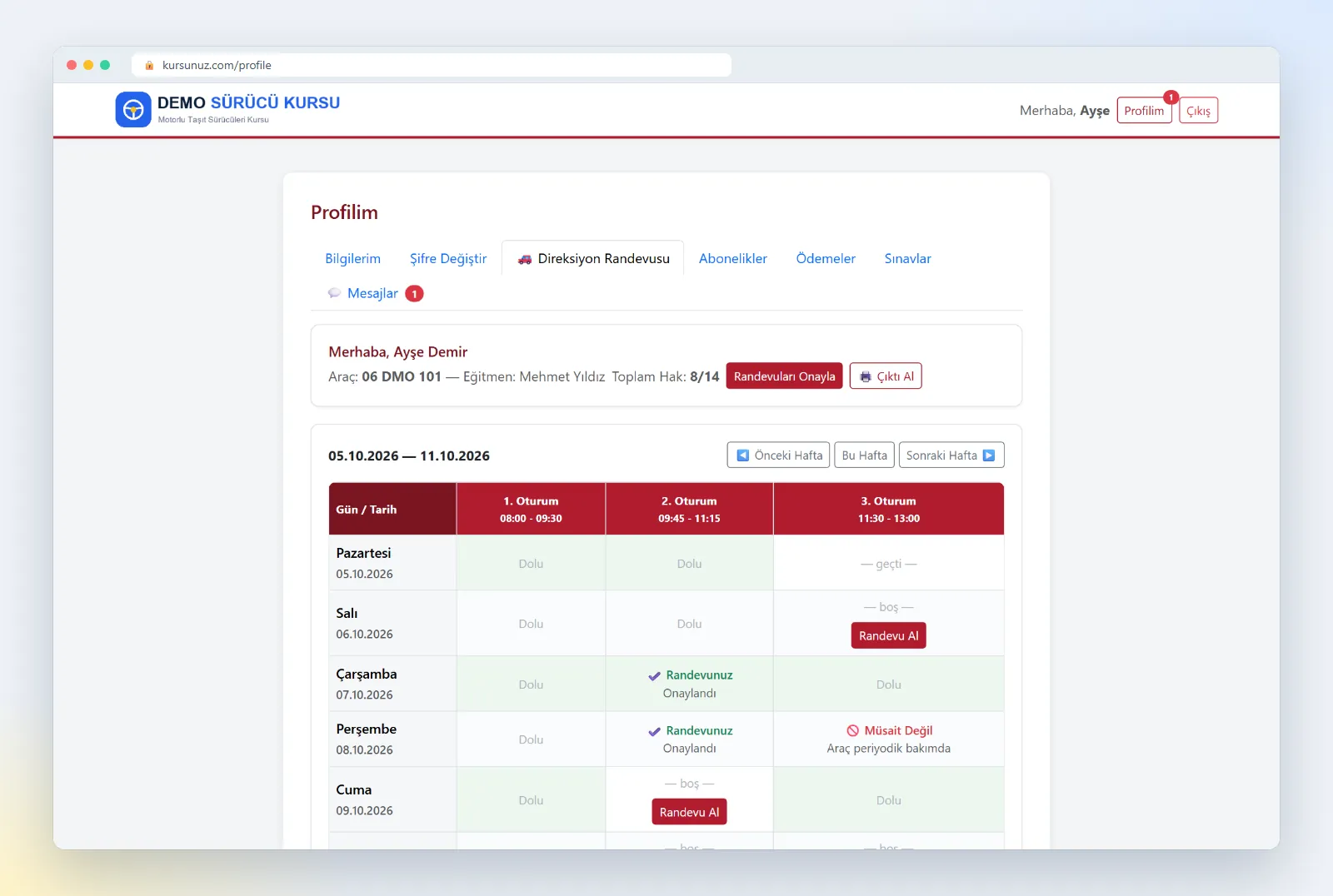Image resolution: width=1333 pixels, height=896 pixels.
Task: Click the 'Araç periyodik bakımda' note
Action: (888, 749)
